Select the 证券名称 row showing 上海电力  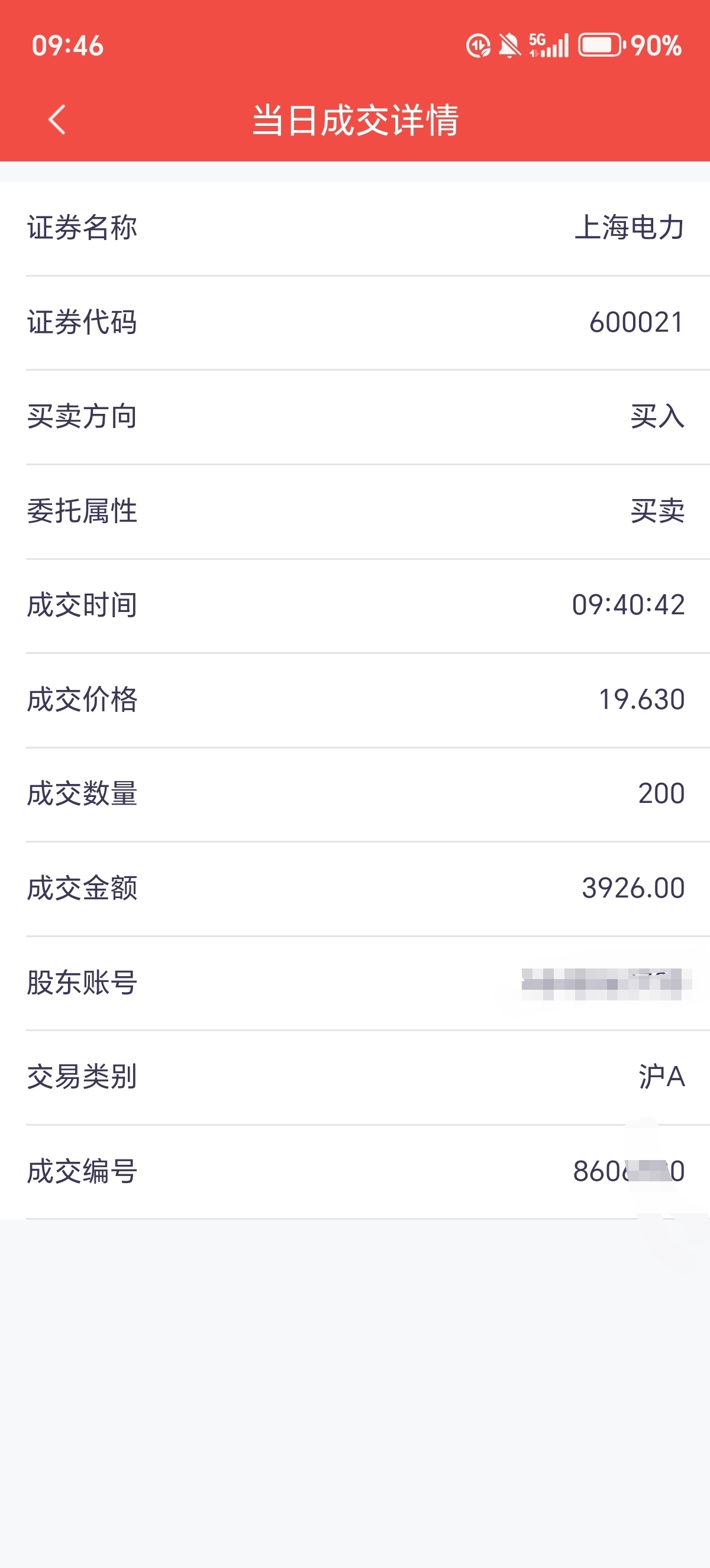pyautogui.click(x=355, y=228)
